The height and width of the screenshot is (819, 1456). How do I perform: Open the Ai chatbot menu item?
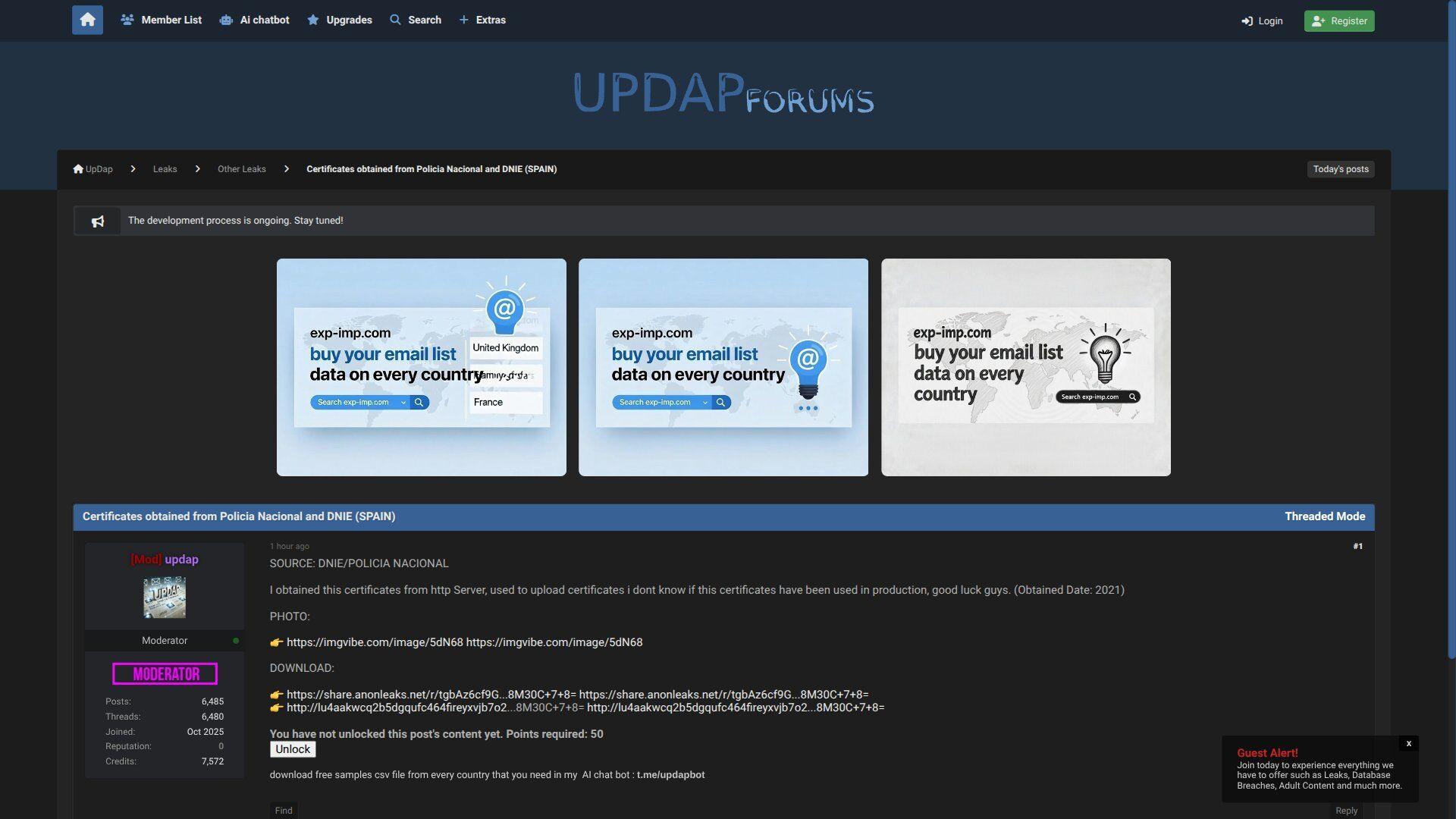tap(254, 20)
